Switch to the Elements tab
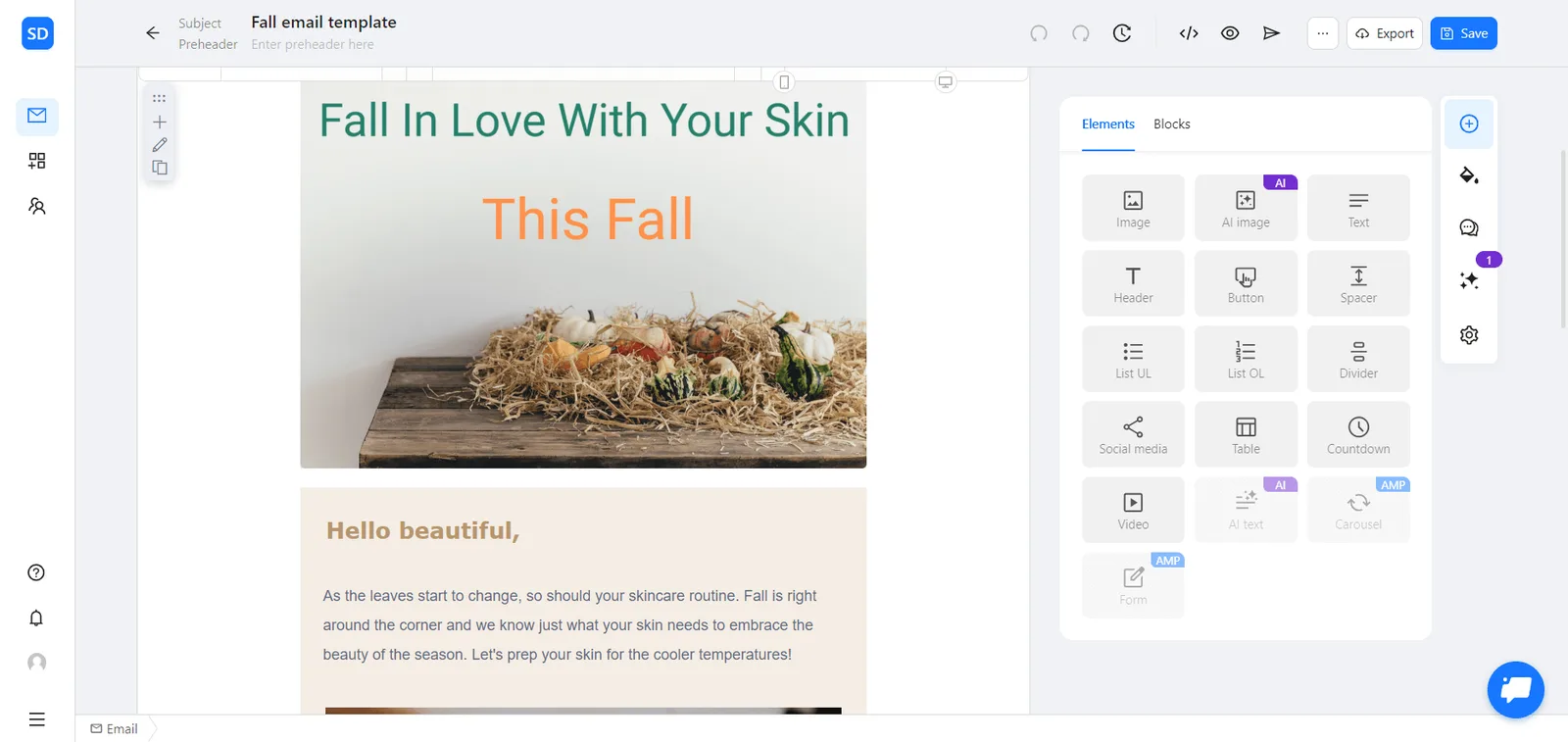Viewport: 1568px width, 742px height. coord(1108,124)
